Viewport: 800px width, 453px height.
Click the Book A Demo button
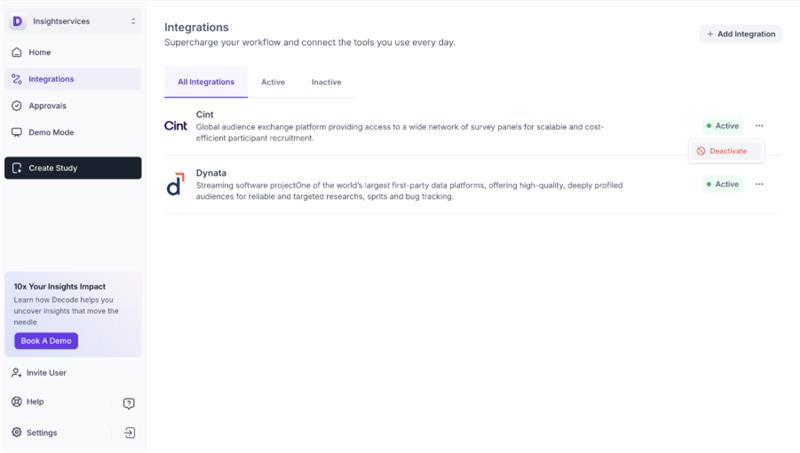coord(46,341)
